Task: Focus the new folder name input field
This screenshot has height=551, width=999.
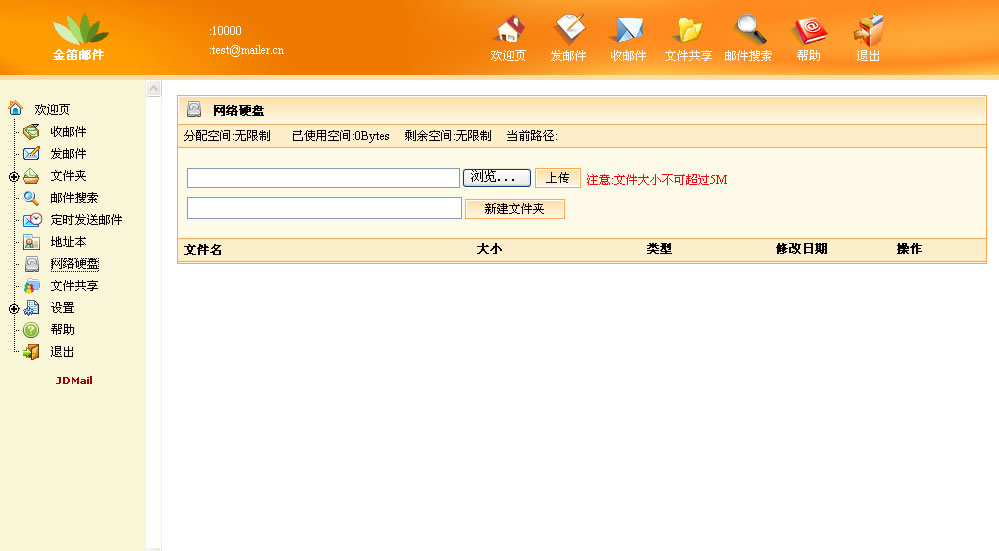Action: [x=324, y=208]
